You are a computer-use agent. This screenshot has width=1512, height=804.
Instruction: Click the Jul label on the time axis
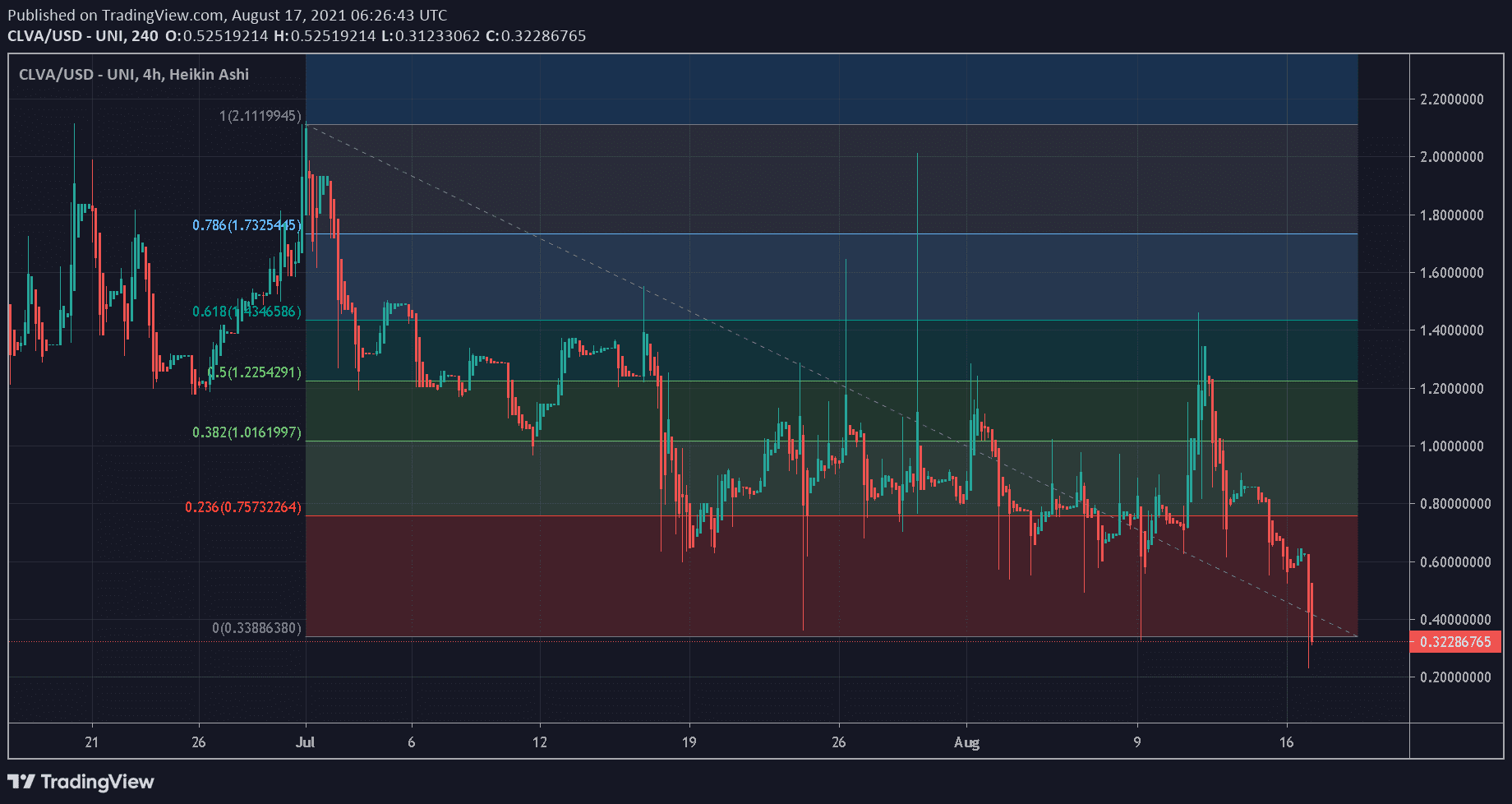[305, 742]
